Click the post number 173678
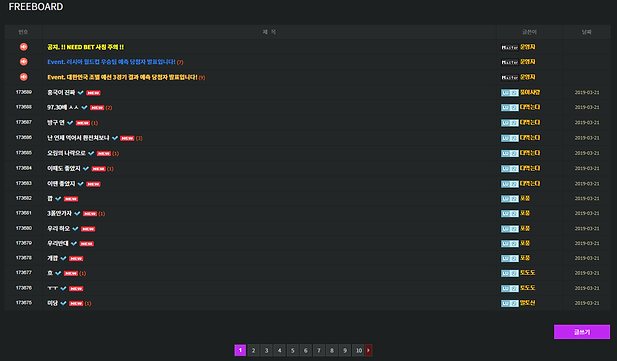Viewport: 617px width, 361px height. pyautogui.click(x=24, y=258)
